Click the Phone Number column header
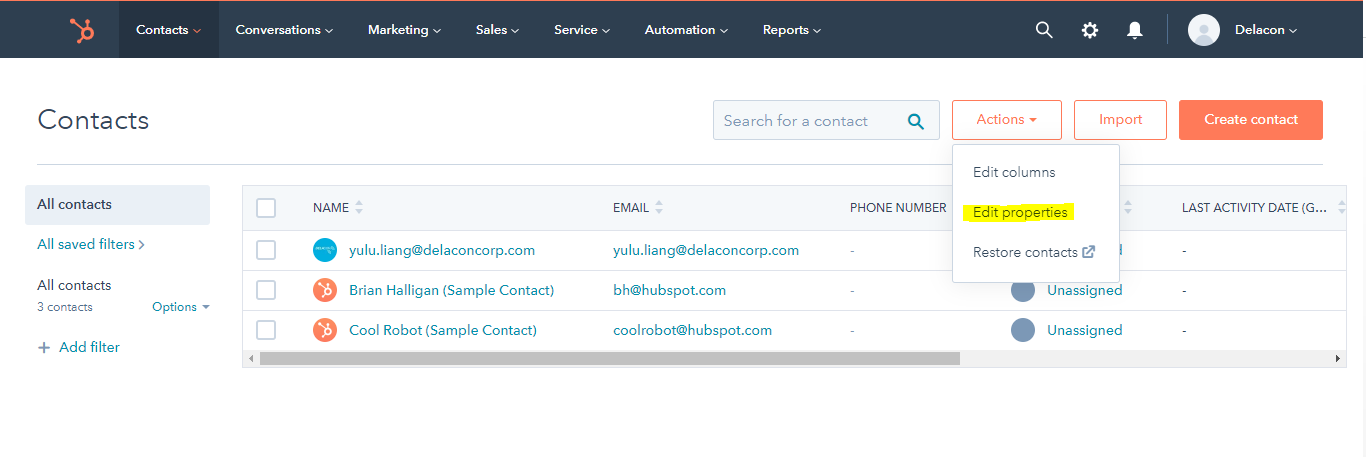 898,208
